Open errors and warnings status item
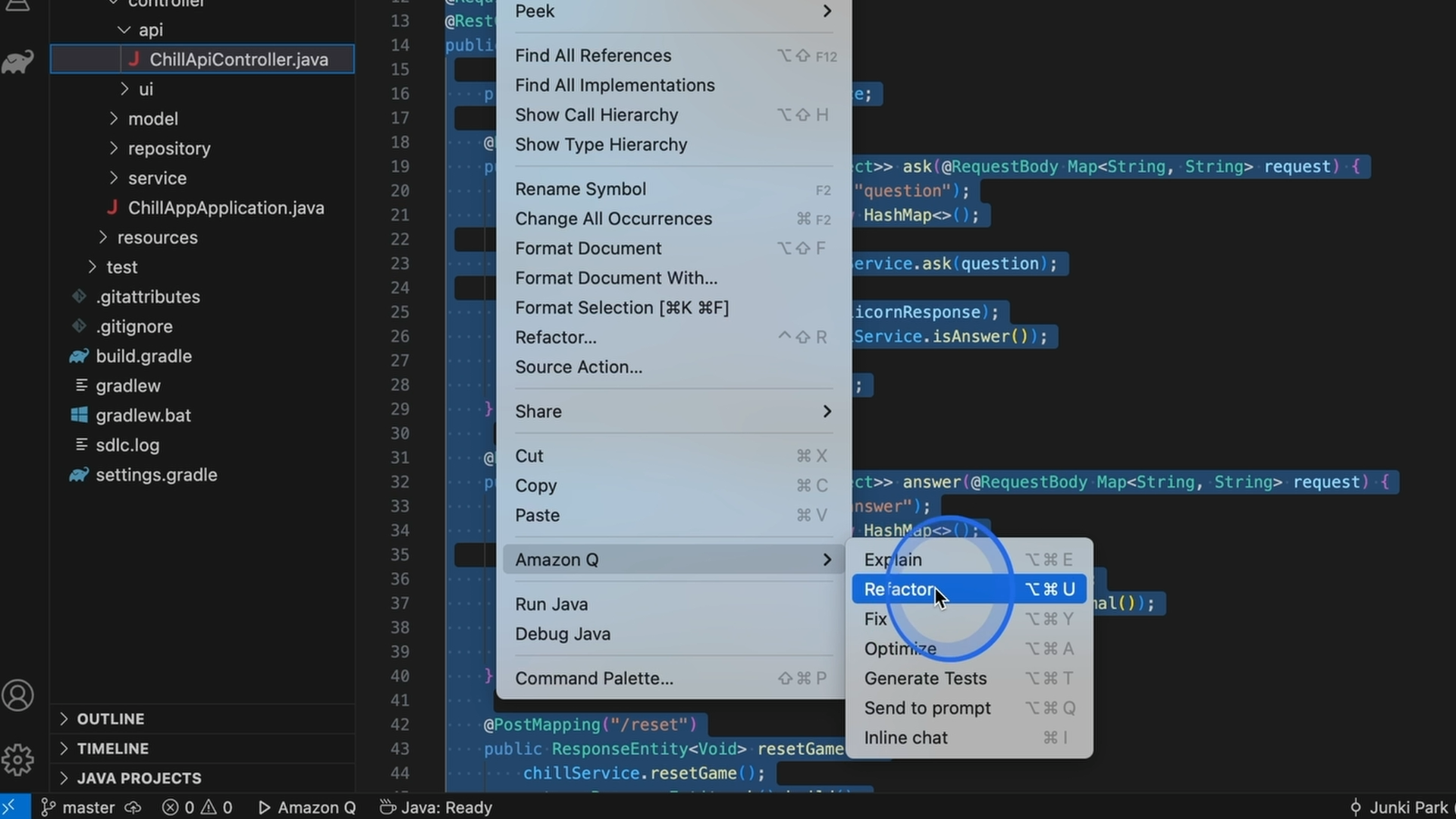This screenshot has height=819, width=1456. (197, 808)
